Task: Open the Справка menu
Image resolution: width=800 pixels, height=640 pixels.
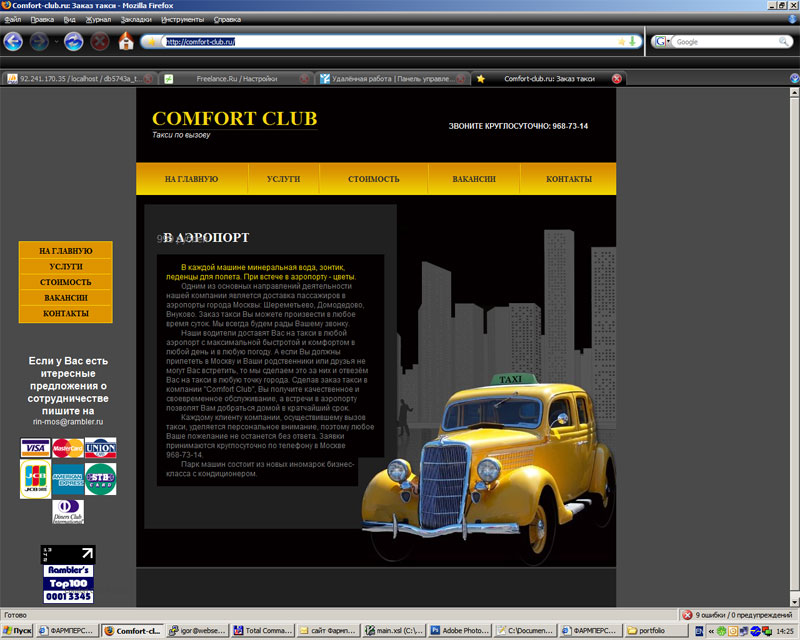Action: pyautogui.click(x=227, y=19)
